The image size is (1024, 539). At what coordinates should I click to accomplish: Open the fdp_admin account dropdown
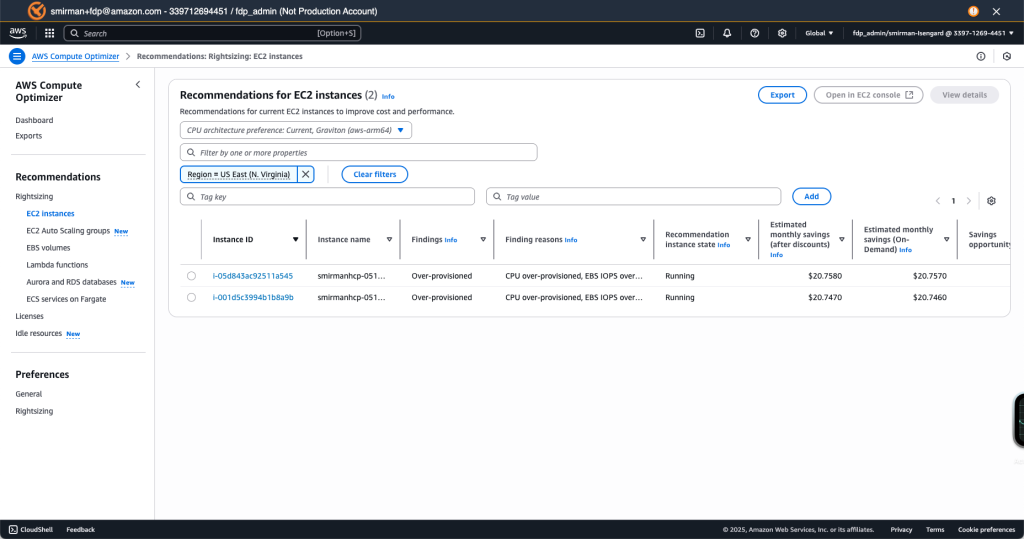933,33
